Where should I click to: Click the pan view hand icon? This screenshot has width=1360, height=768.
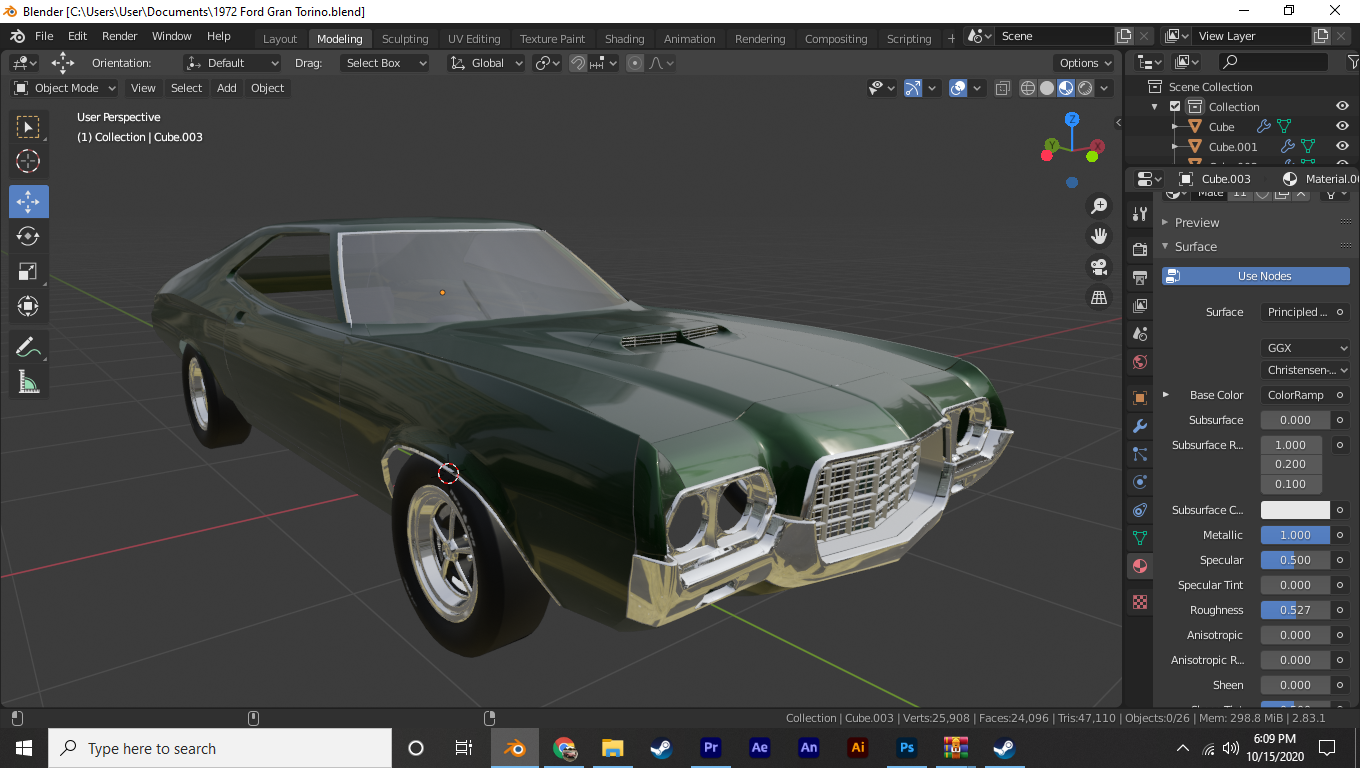point(1099,236)
